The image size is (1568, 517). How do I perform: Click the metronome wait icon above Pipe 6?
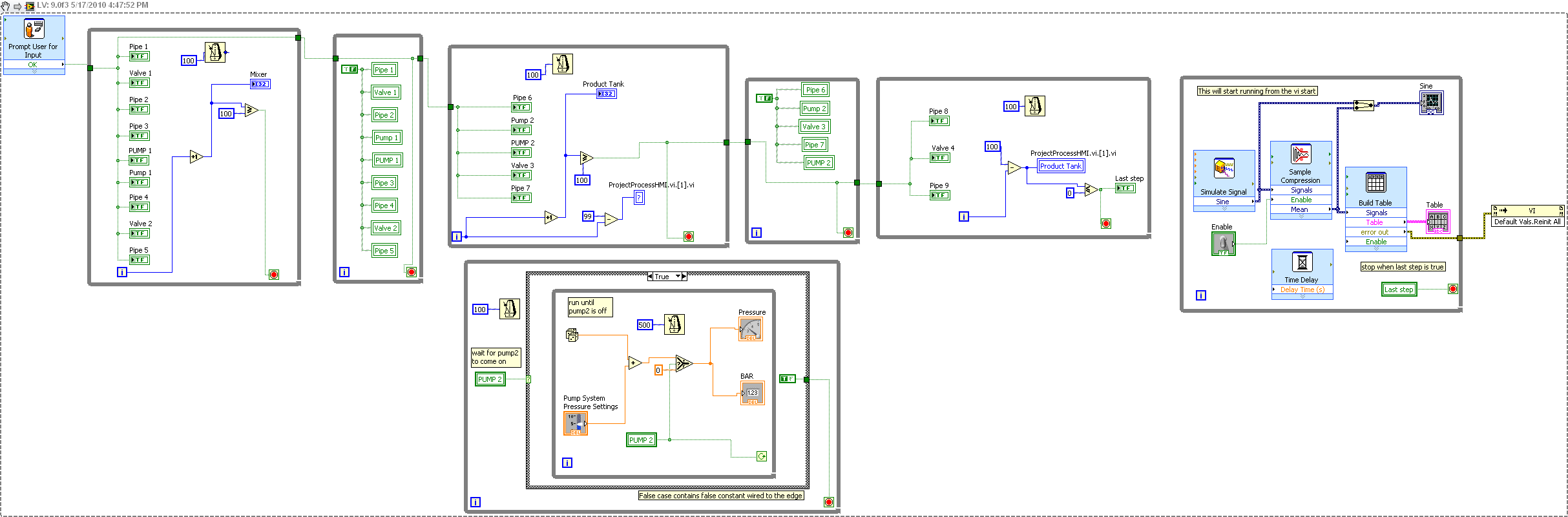[562, 64]
